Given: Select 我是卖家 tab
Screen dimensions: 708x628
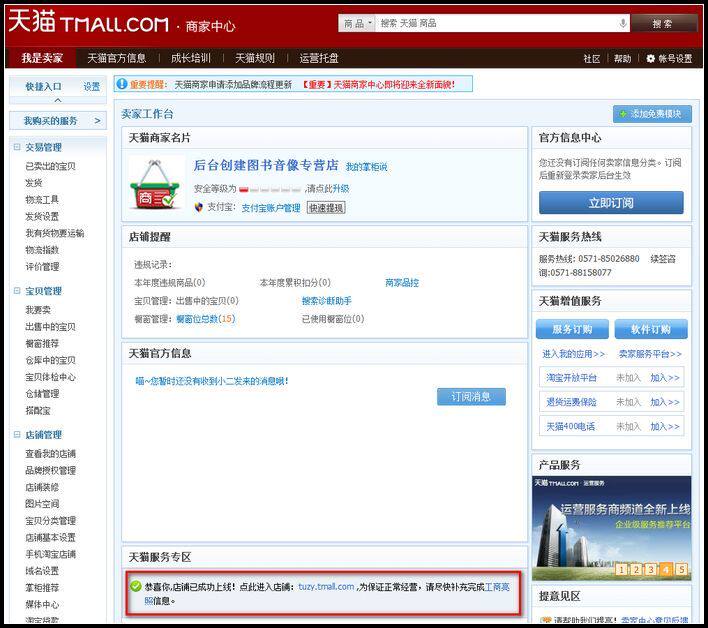Looking at the screenshot, I should (42, 58).
